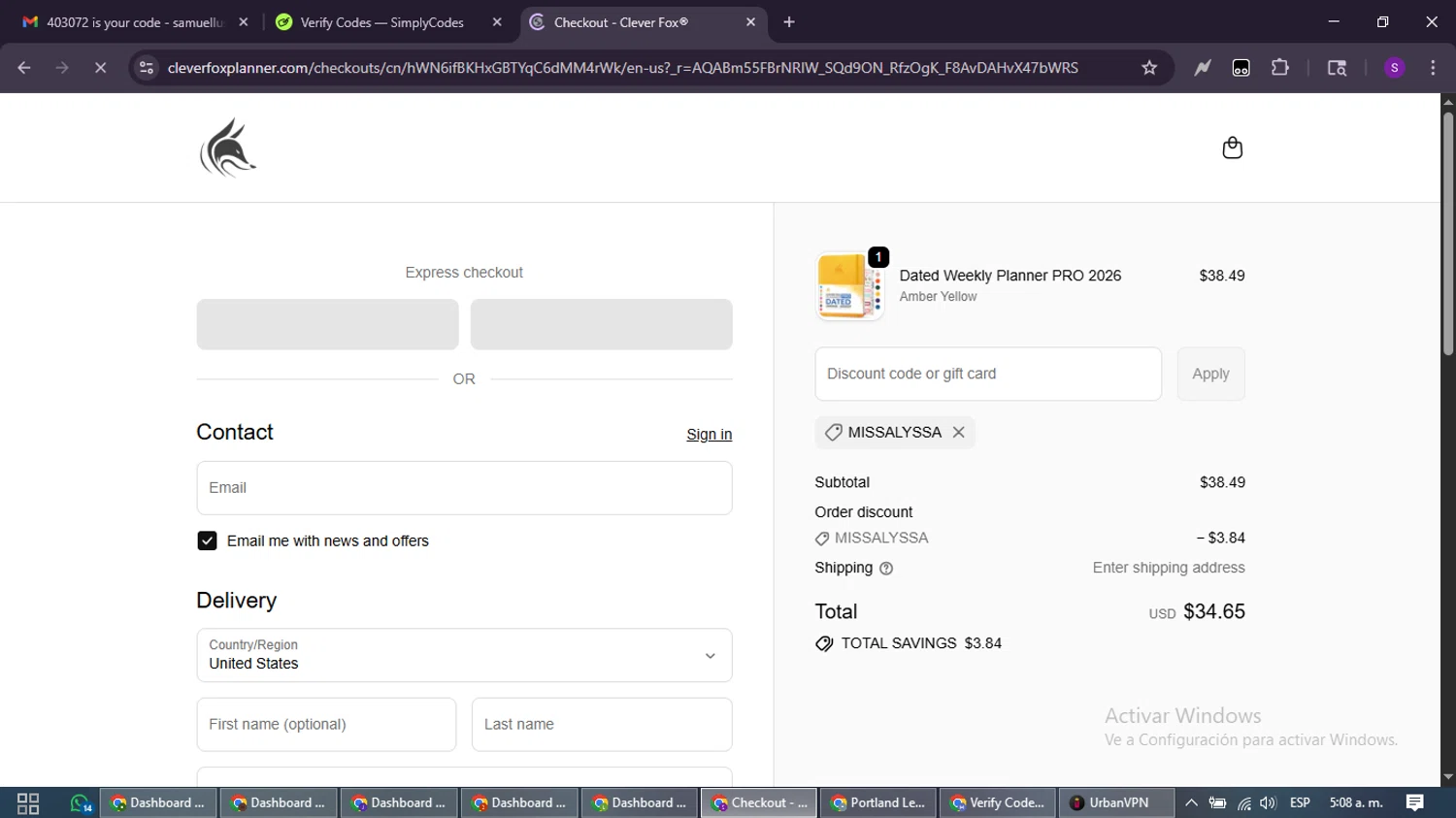View site information icon in address bar
This screenshot has width=1456, height=818.
pos(147,68)
